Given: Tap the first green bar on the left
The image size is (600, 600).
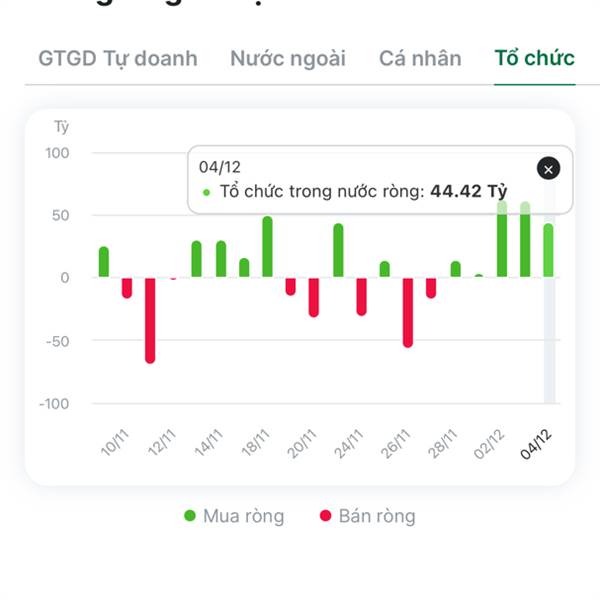Looking at the screenshot, I should (x=104, y=262).
